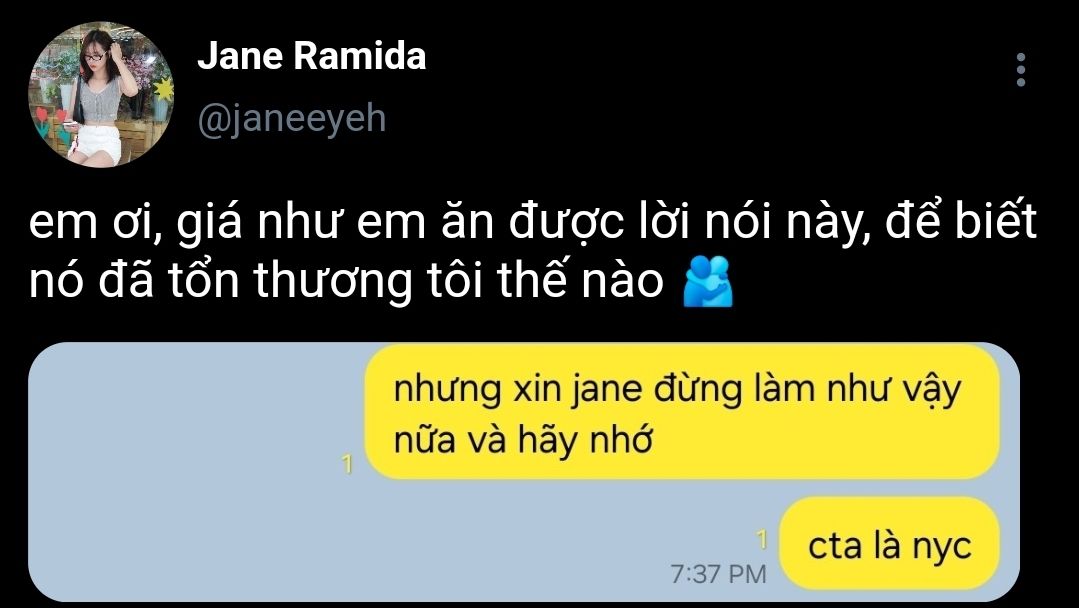Select the 'cta là nyc' message bubble

[x=889, y=544]
